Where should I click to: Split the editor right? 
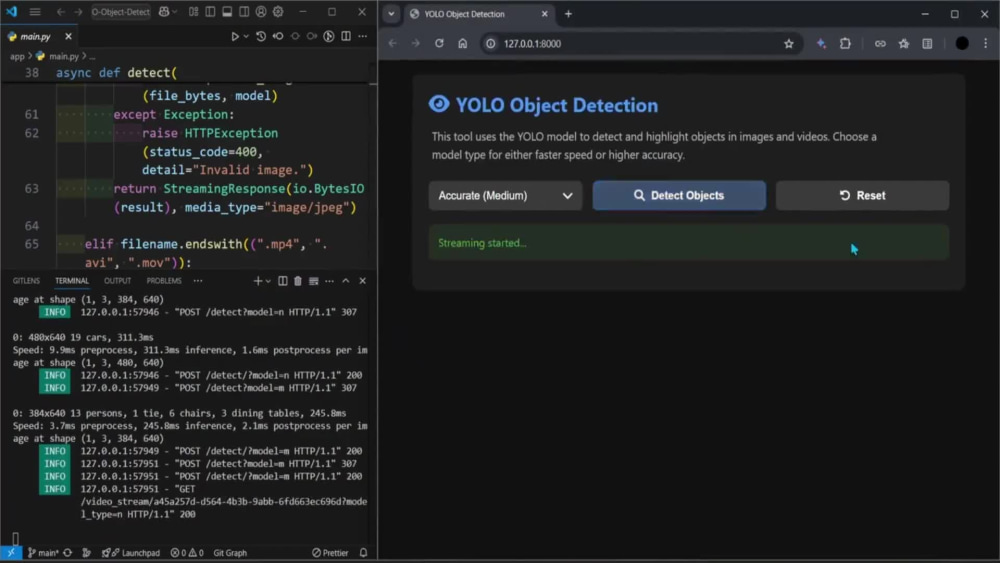coord(346,36)
